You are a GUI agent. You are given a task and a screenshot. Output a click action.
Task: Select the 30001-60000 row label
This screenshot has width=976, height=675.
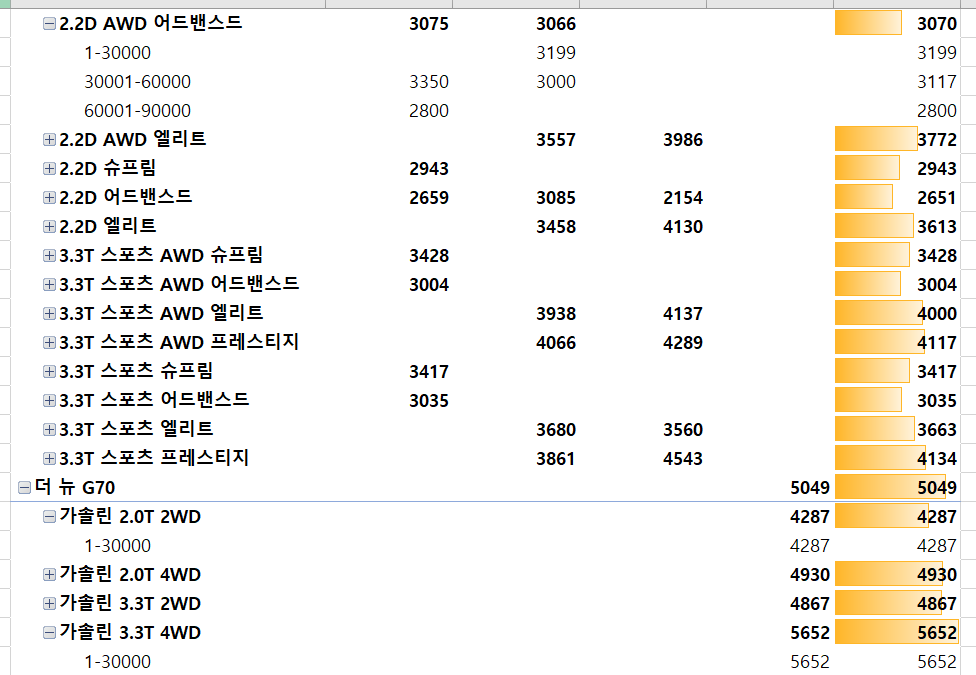pos(138,82)
